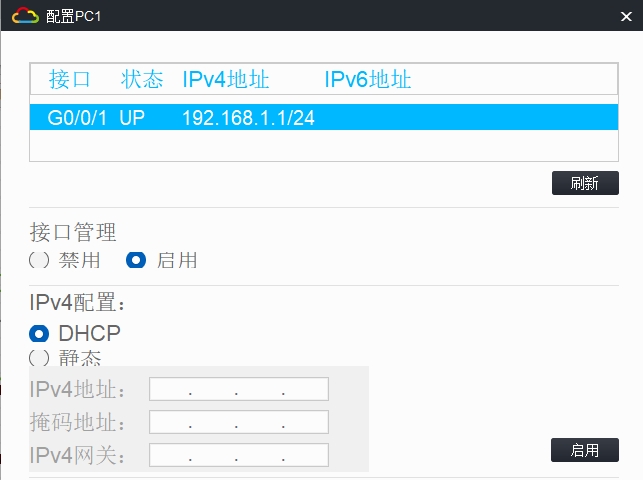This screenshot has width=643, height=480.
Task: Click the UP status cell
Action: coord(132,118)
